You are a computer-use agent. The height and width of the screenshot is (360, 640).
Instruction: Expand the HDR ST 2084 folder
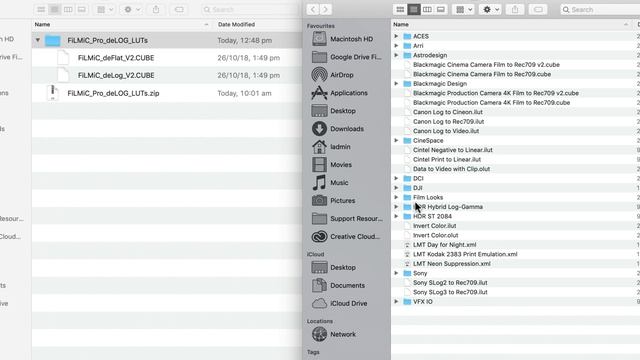396,216
